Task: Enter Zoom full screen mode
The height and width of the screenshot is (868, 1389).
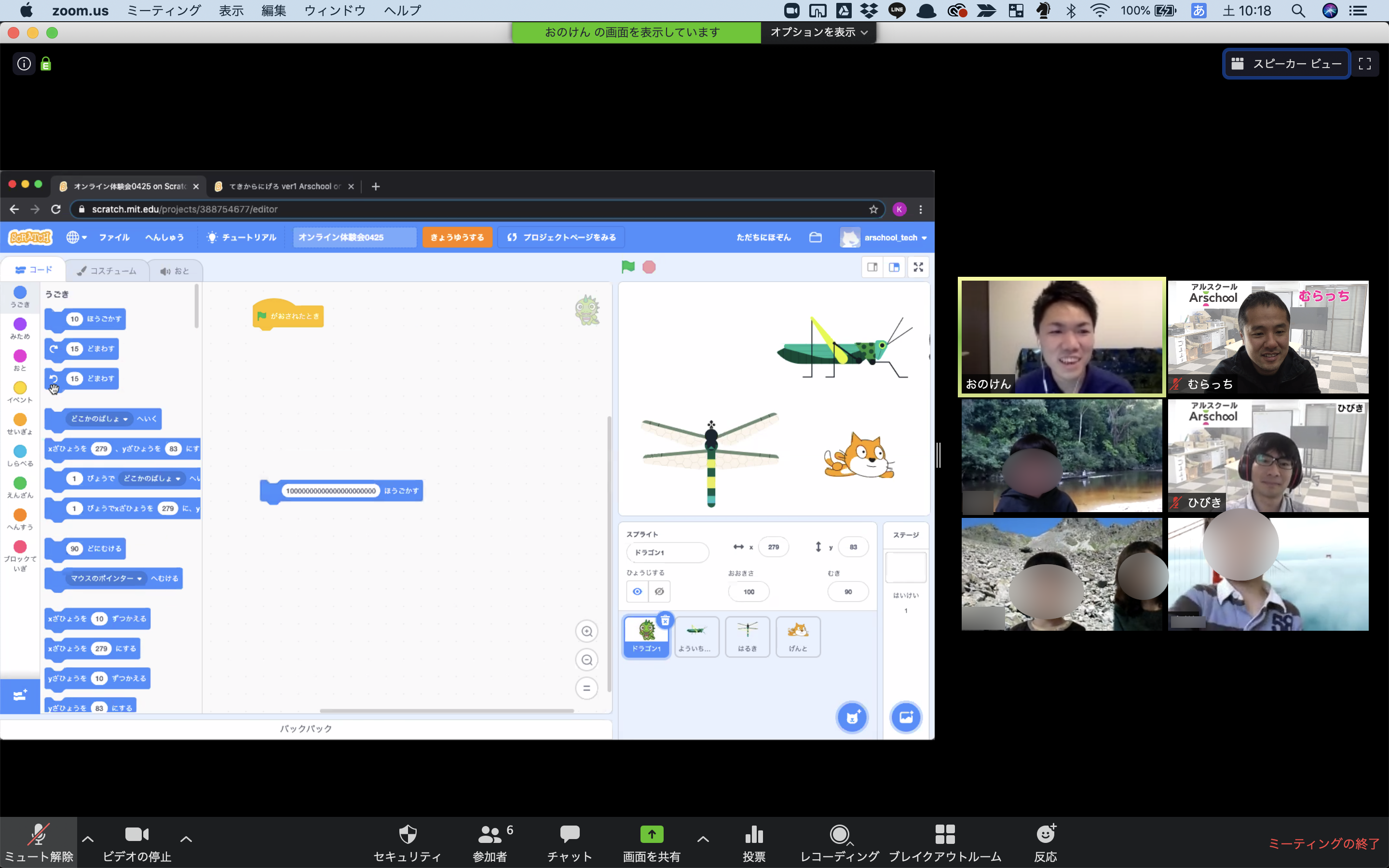Action: click(x=1365, y=64)
